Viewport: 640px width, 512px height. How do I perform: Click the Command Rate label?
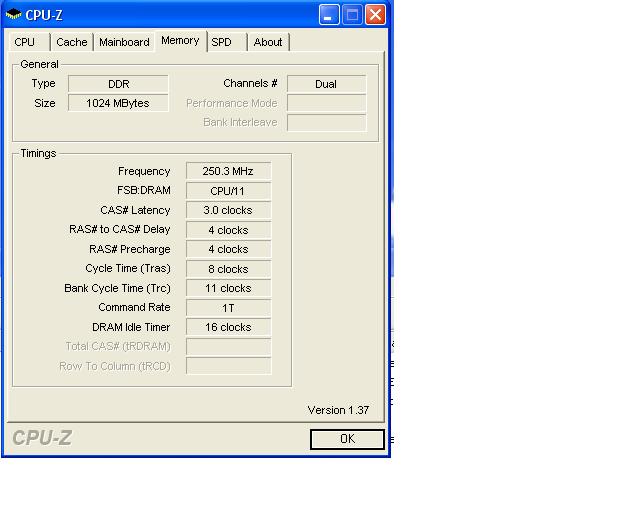[134, 307]
